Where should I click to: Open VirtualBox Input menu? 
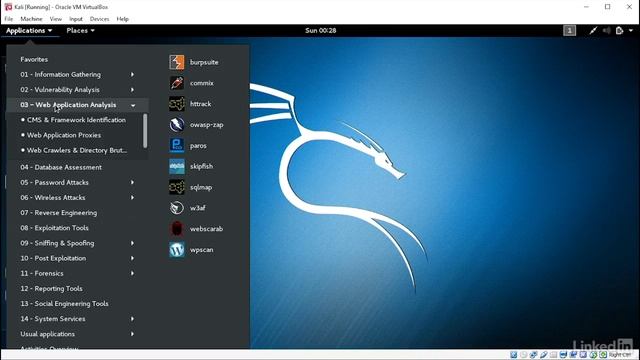coord(76,19)
